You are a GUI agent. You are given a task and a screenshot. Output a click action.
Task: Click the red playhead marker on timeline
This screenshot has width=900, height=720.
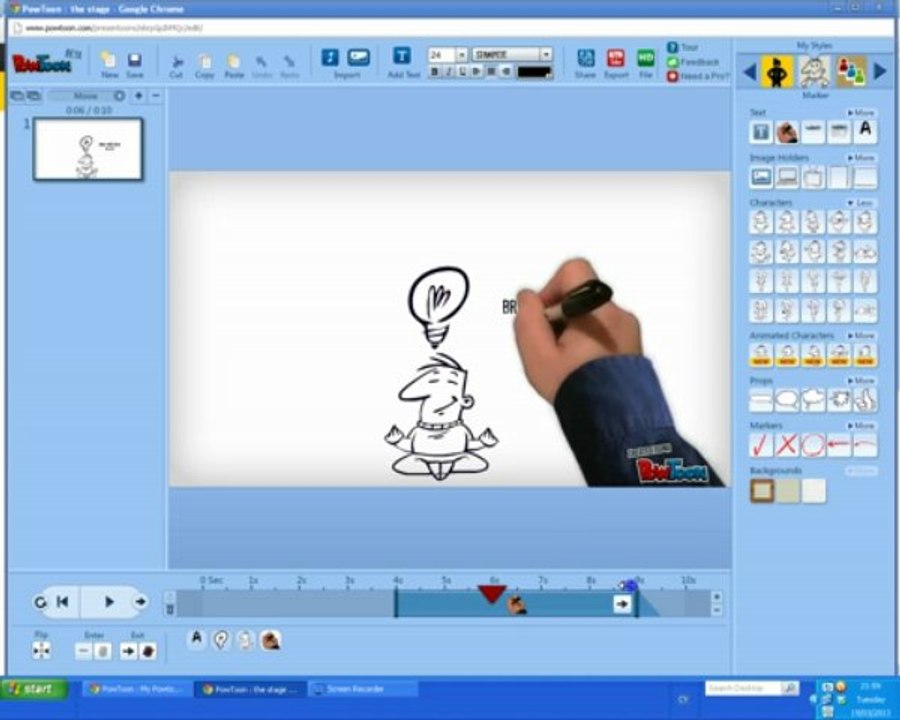[x=492, y=594]
